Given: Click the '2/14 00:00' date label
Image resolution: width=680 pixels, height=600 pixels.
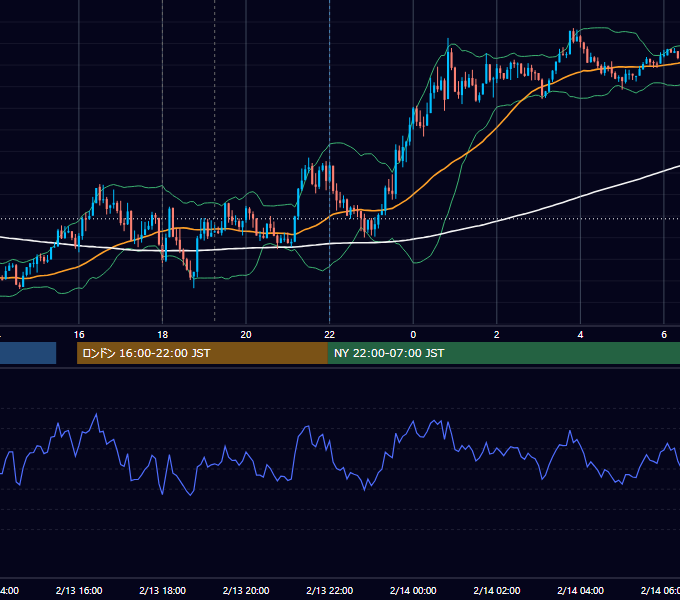Looking at the screenshot, I should pos(413,590).
